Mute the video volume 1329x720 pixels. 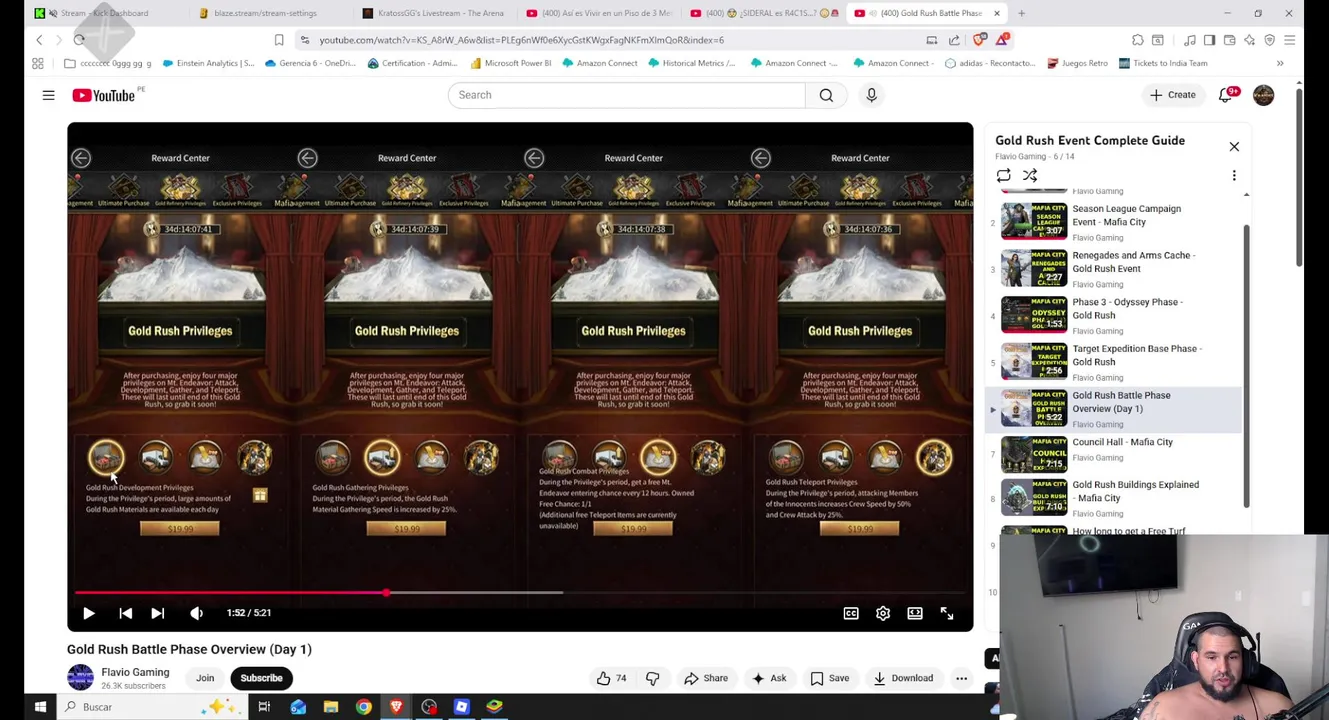point(196,613)
